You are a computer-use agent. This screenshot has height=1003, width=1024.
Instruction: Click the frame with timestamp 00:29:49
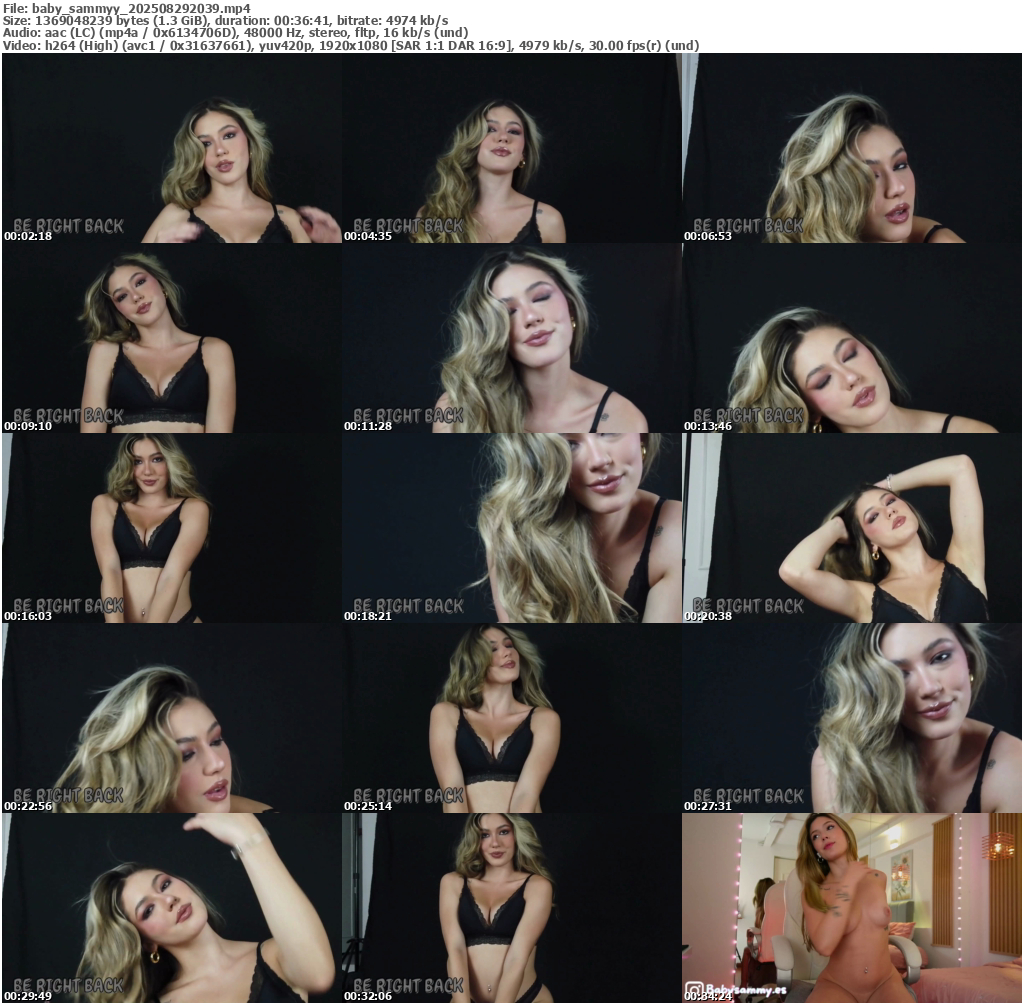[x=172, y=908]
